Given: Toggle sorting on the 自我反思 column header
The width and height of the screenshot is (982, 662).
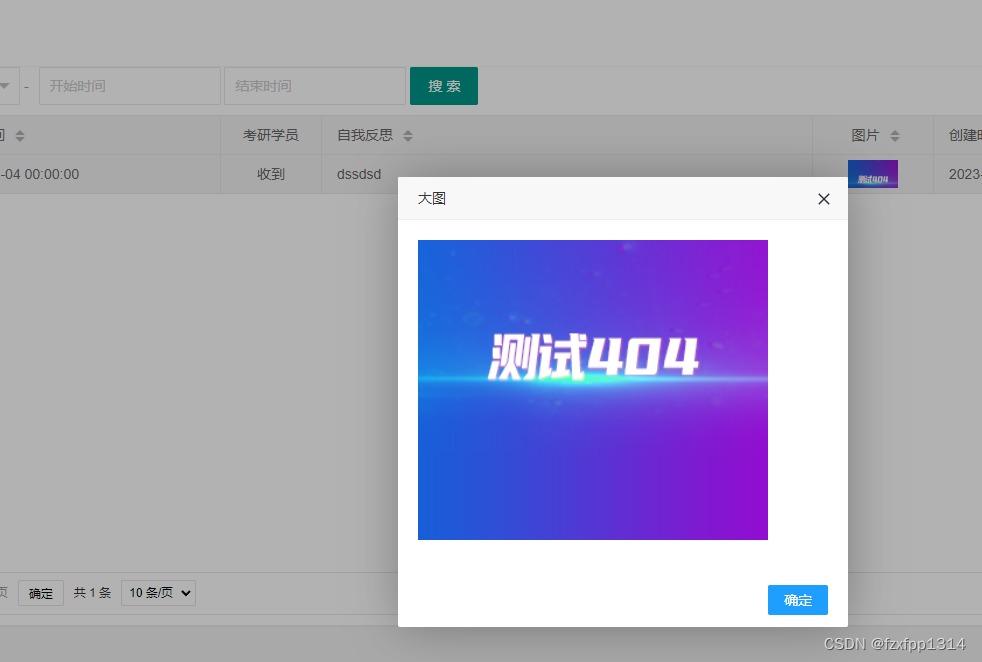Looking at the screenshot, I should coord(370,135).
